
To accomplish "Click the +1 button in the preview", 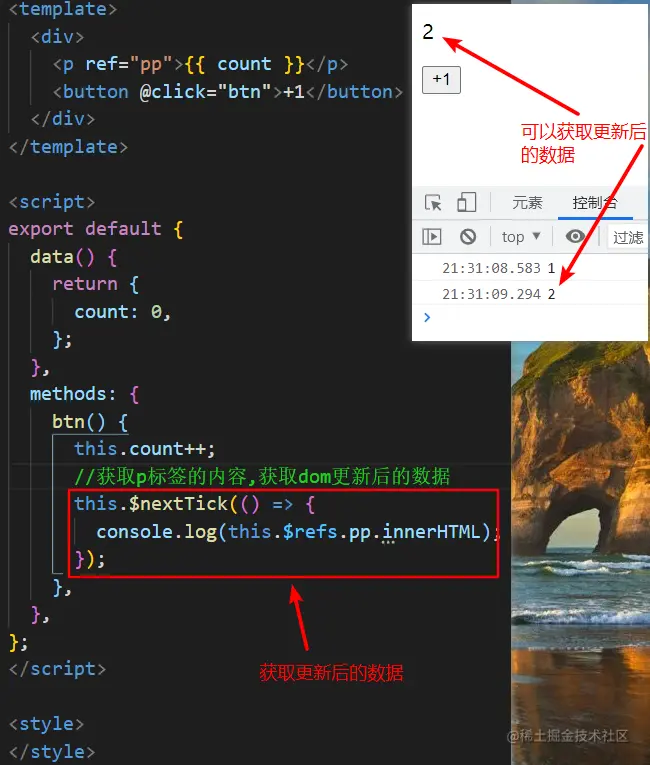I will [x=441, y=80].
